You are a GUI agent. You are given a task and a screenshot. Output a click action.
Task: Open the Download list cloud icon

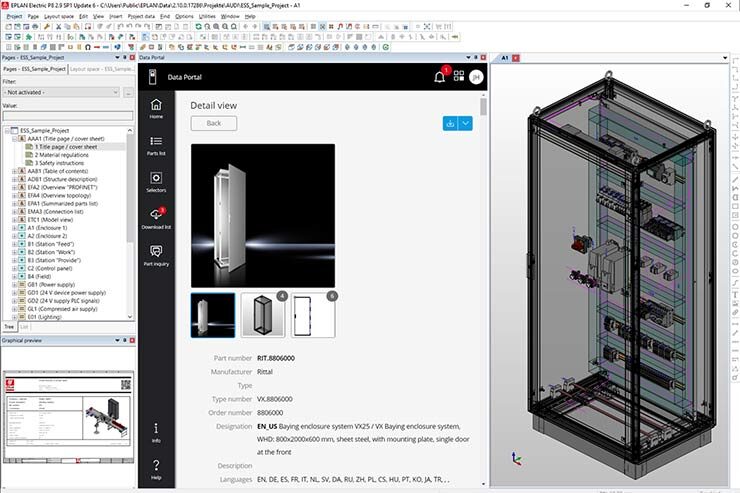click(156, 218)
